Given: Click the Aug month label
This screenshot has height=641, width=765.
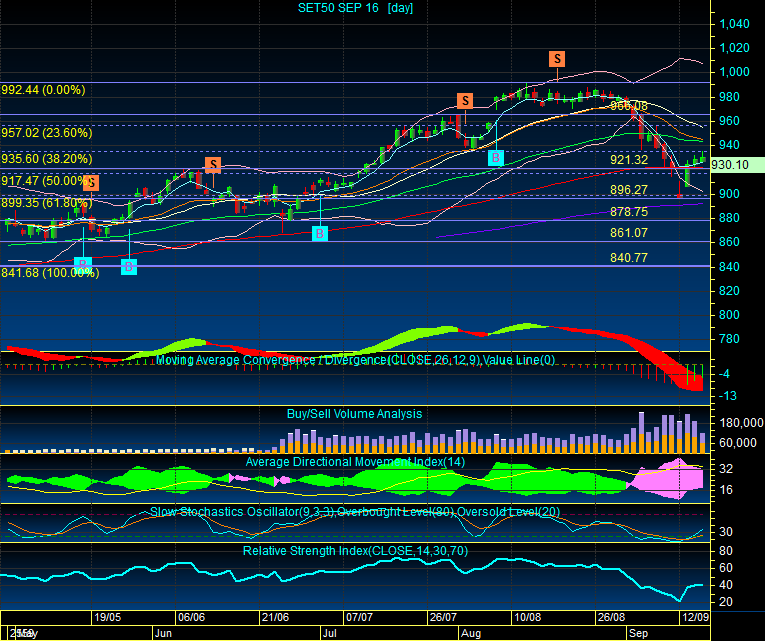Looking at the screenshot, I should click(471, 633).
